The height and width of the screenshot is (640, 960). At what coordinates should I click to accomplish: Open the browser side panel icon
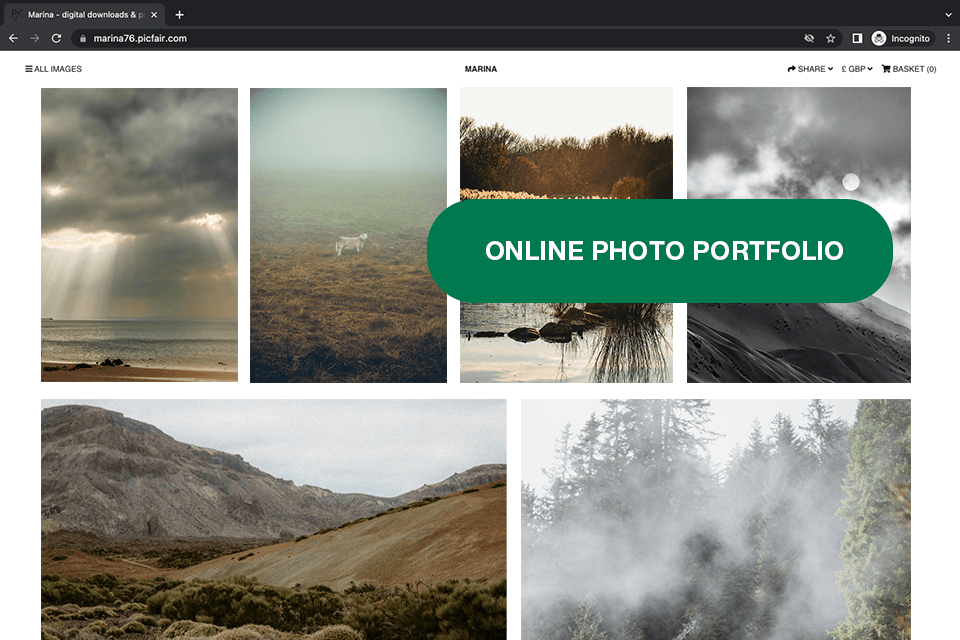click(x=857, y=38)
